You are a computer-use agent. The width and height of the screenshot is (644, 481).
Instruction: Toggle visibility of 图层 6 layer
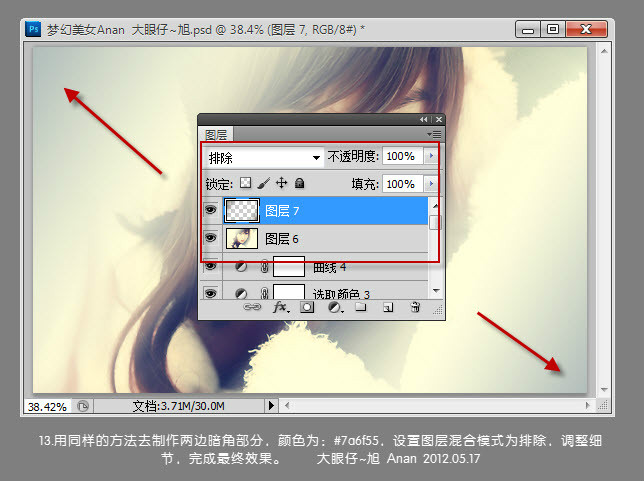211,238
